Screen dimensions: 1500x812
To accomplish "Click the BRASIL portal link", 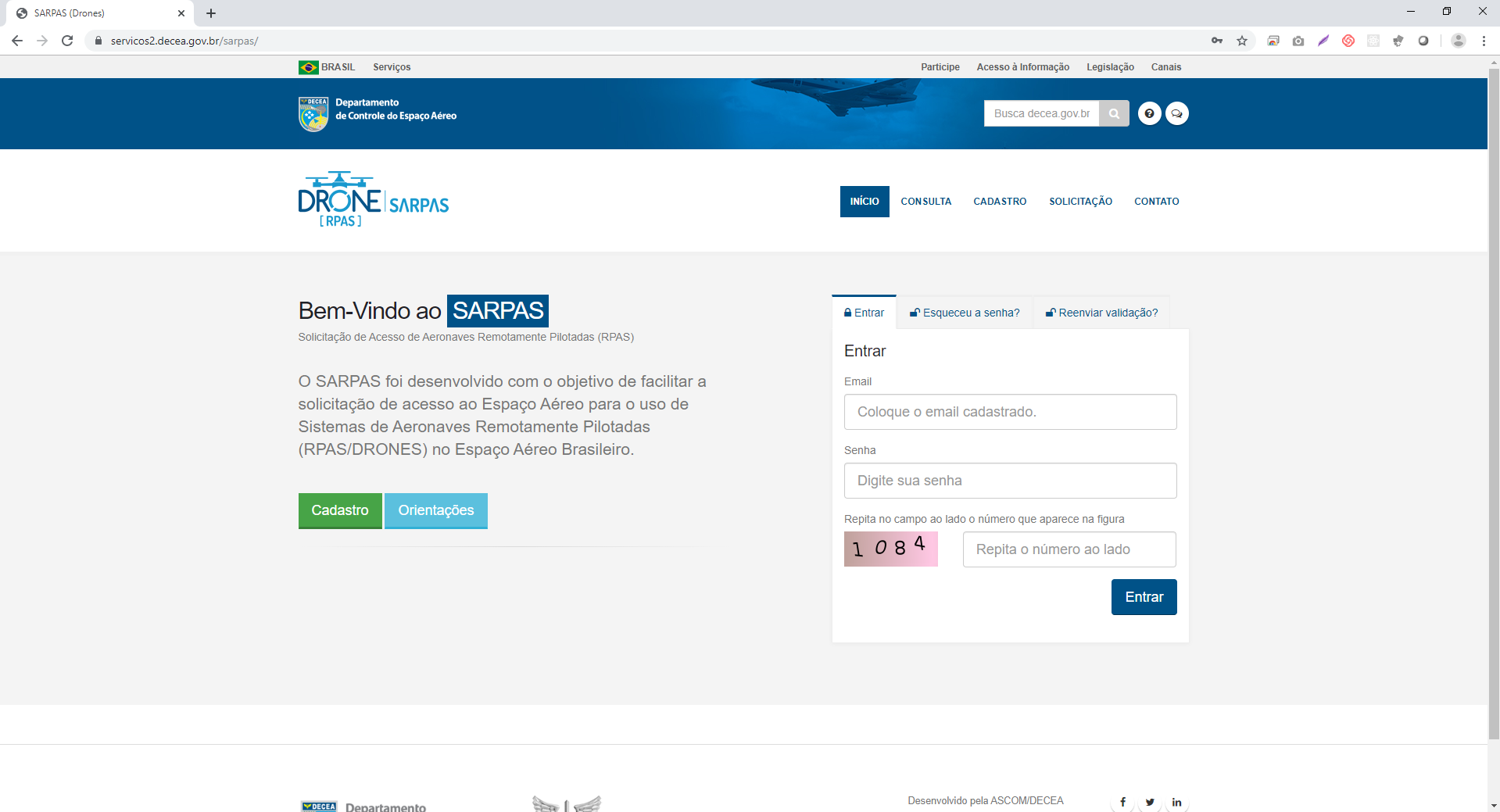I will [x=338, y=67].
